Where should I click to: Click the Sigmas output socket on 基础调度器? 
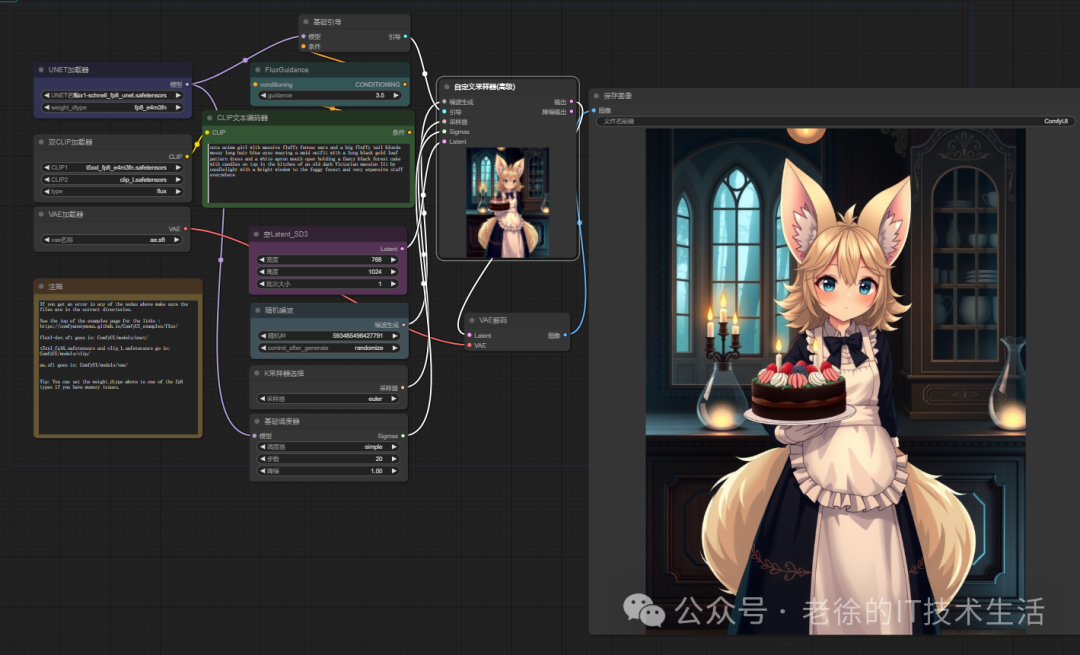pyautogui.click(x=403, y=436)
